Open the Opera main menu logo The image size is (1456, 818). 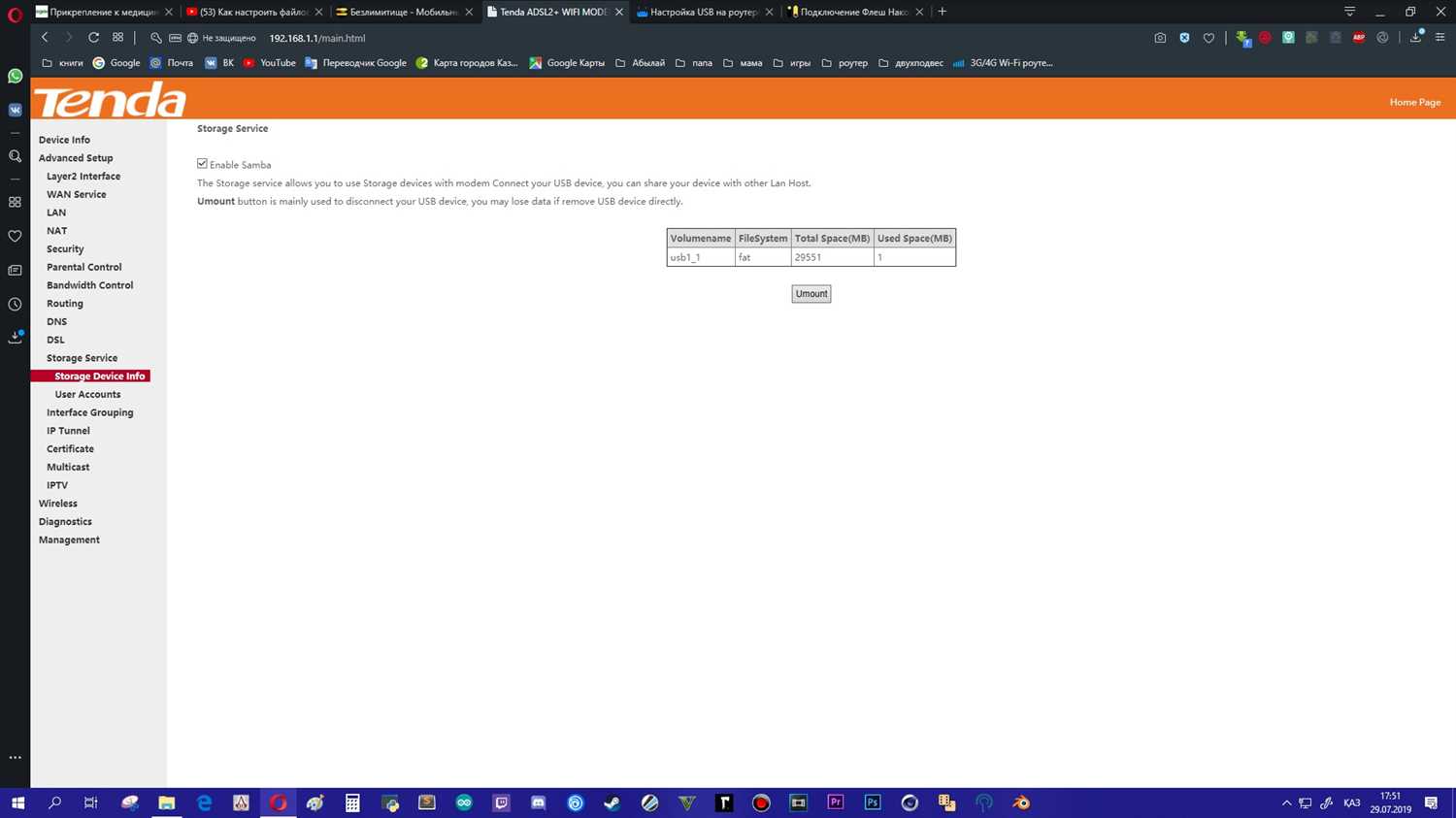tap(15, 14)
